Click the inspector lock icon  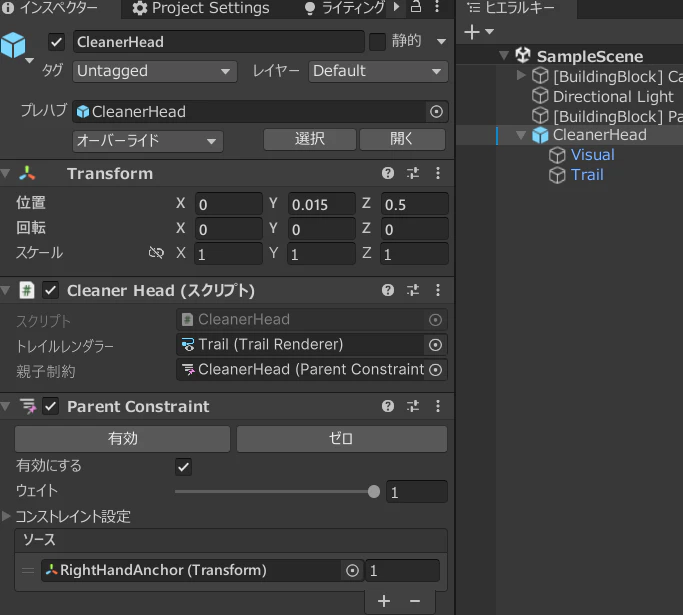point(416,7)
